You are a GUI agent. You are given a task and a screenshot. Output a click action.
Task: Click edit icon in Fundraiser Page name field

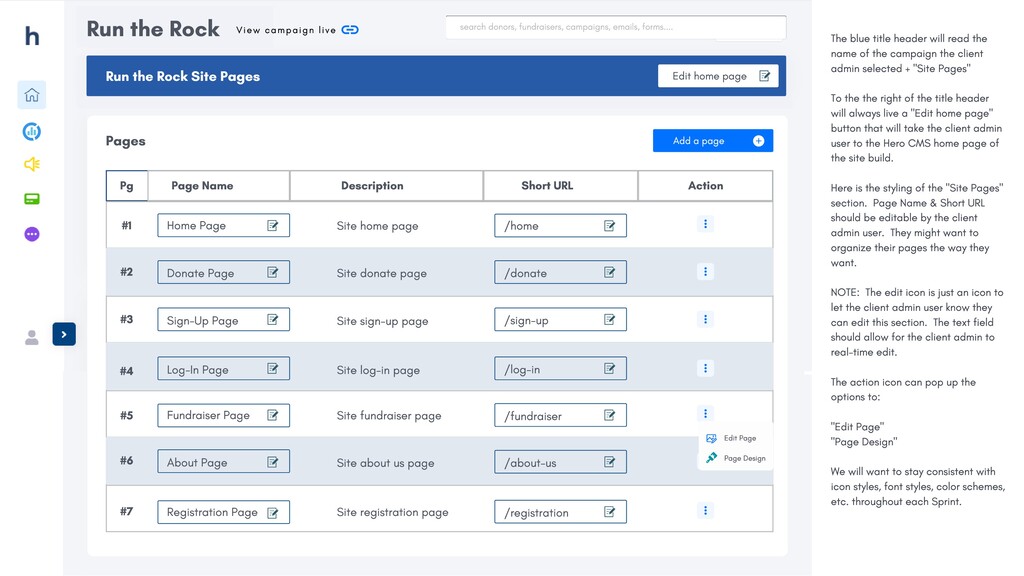[273, 415]
